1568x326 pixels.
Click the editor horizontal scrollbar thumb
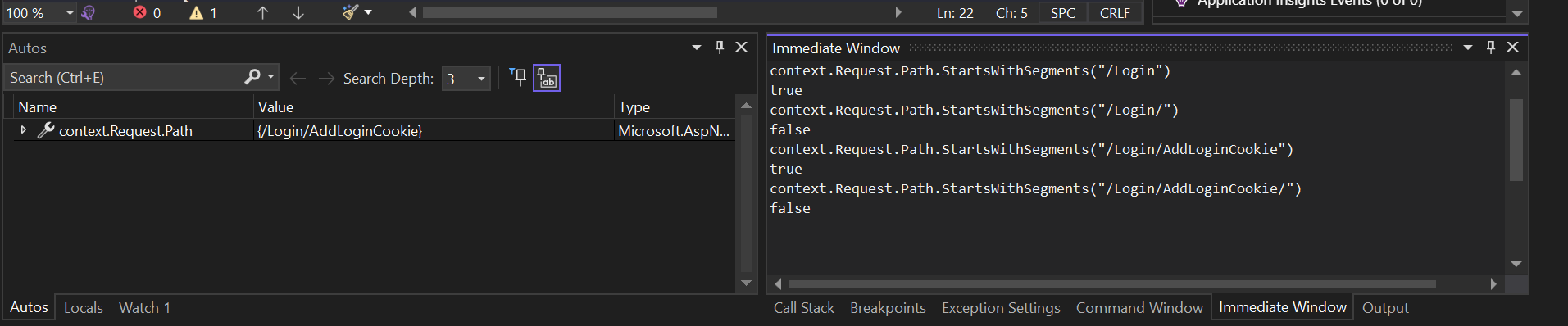[570, 12]
